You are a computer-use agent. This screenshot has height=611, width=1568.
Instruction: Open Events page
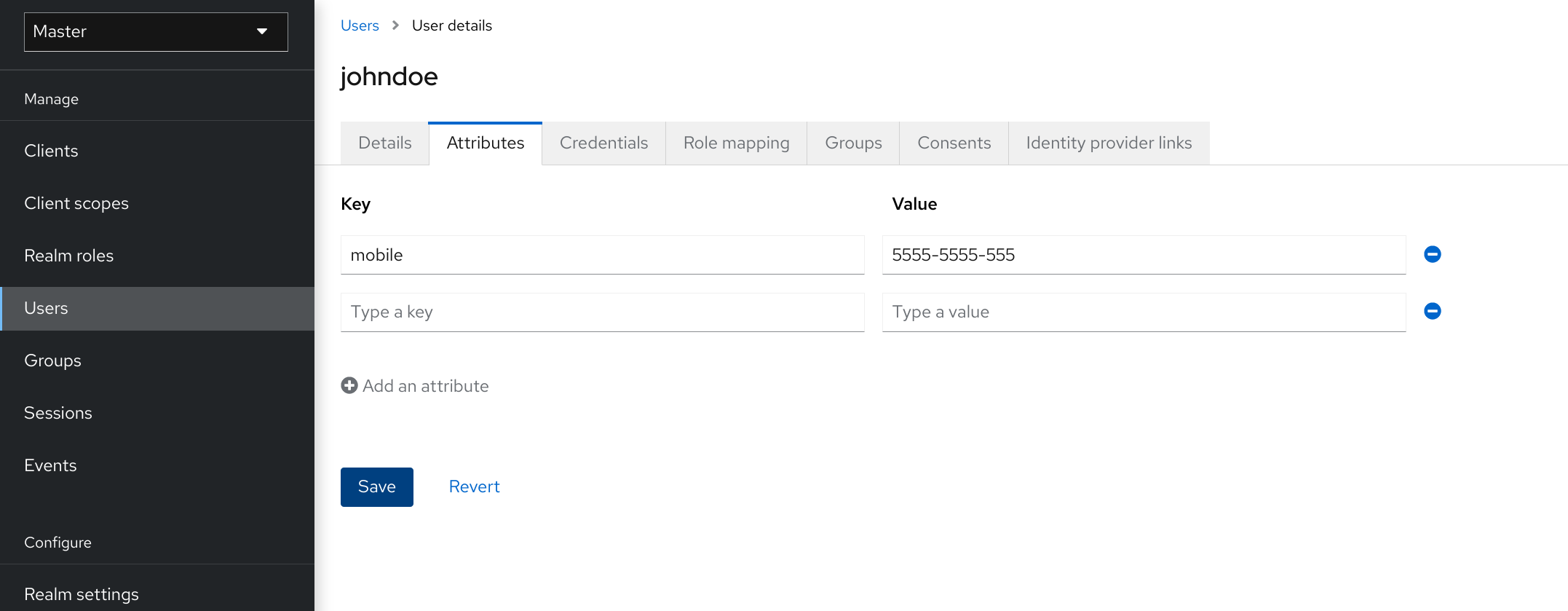click(157, 465)
